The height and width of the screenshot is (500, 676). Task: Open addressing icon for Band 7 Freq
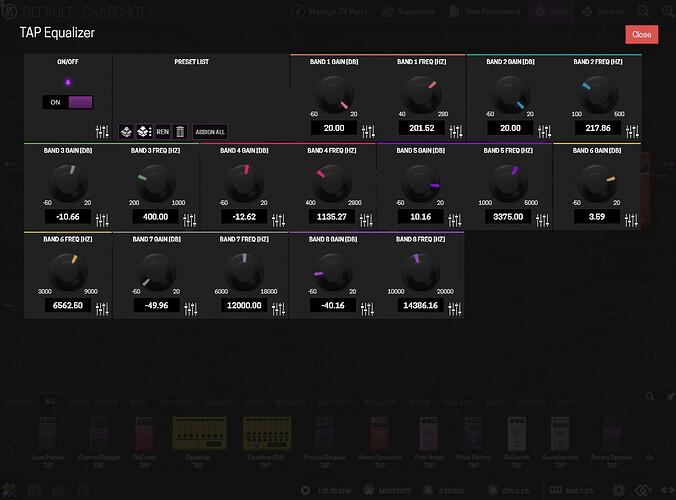(278, 309)
